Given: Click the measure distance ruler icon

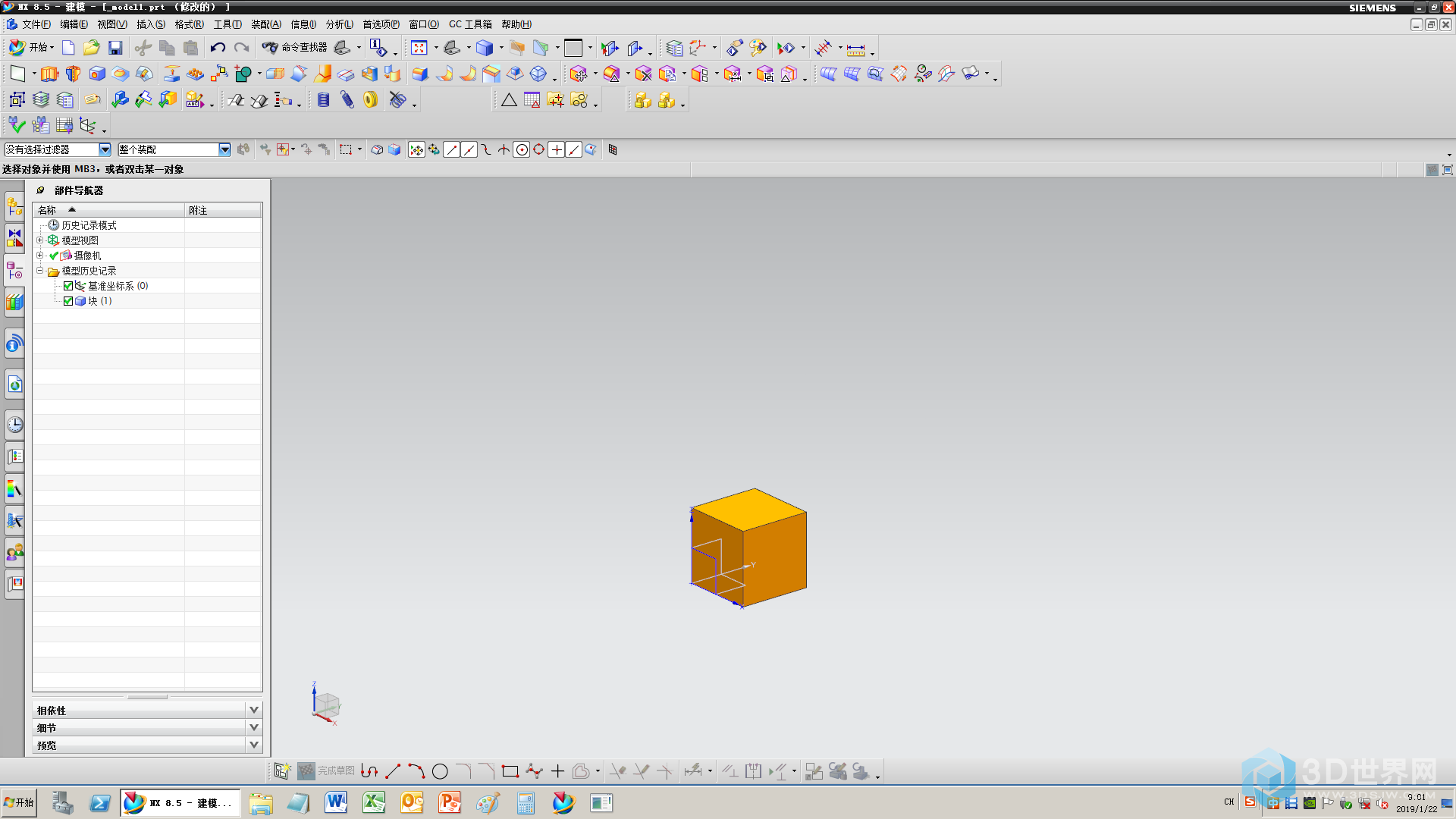Looking at the screenshot, I should 855,49.
